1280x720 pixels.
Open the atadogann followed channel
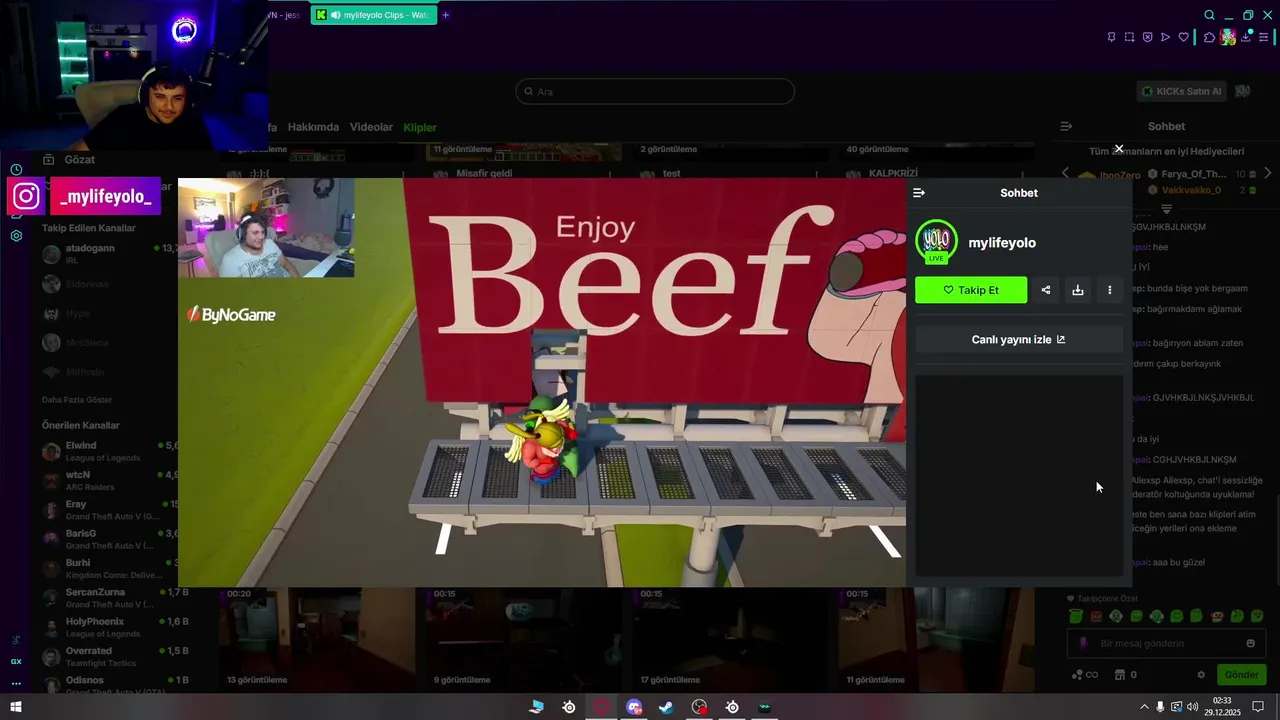pyautogui.click(x=108, y=253)
